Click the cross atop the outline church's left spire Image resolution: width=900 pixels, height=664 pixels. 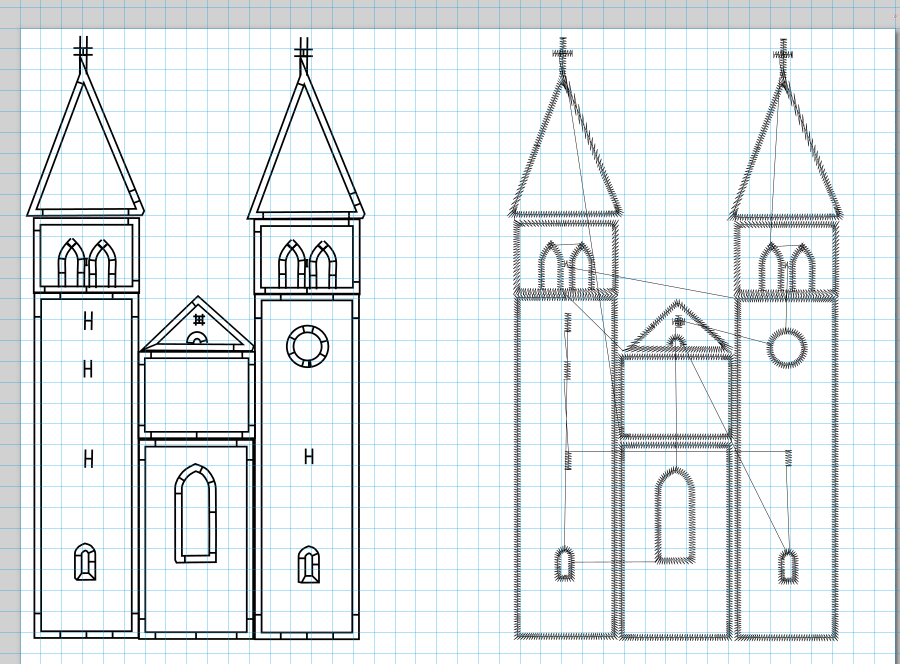(83, 50)
